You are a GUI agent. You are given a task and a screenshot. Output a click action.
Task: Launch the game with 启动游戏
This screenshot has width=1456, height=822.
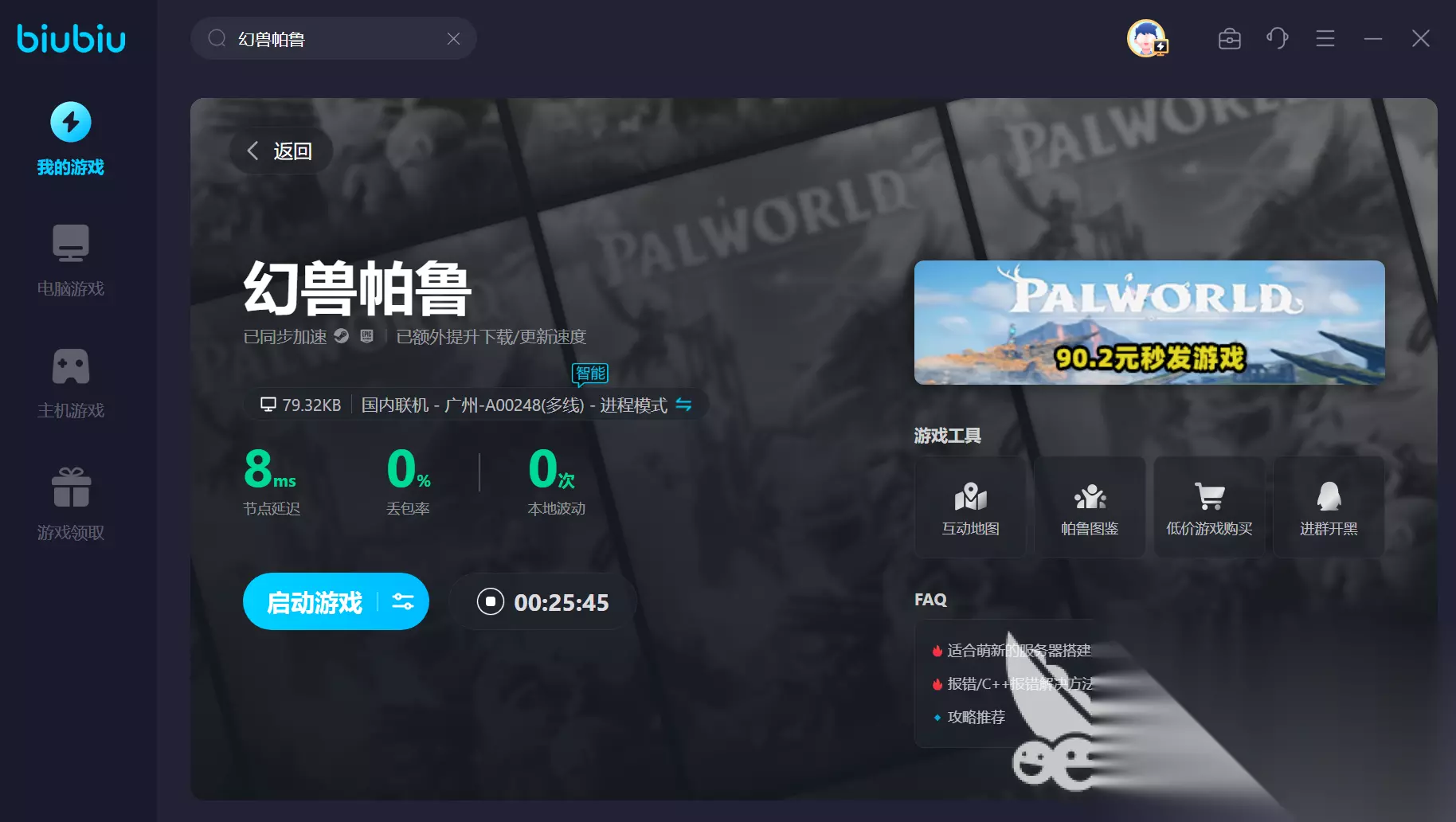315,602
